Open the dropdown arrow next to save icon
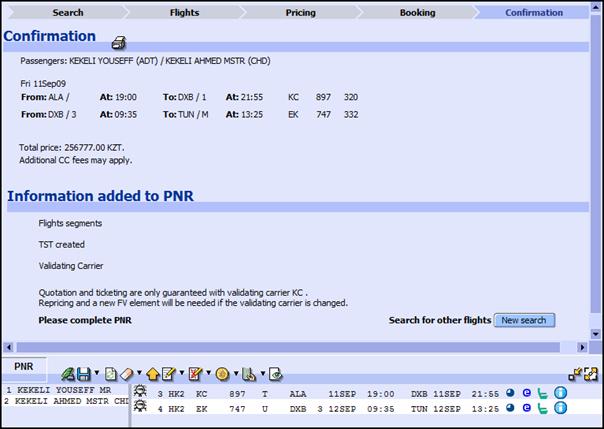The image size is (604, 429). click(97, 375)
